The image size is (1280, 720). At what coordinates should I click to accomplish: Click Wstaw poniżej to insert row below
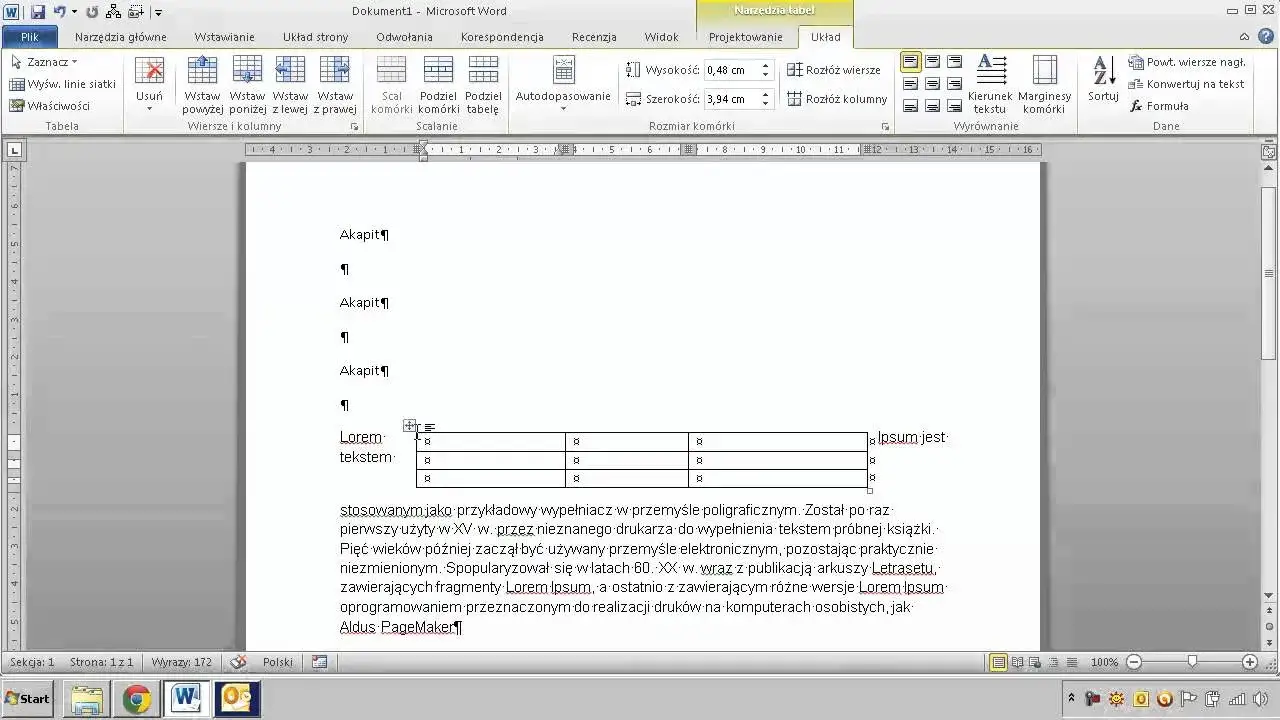(246, 85)
